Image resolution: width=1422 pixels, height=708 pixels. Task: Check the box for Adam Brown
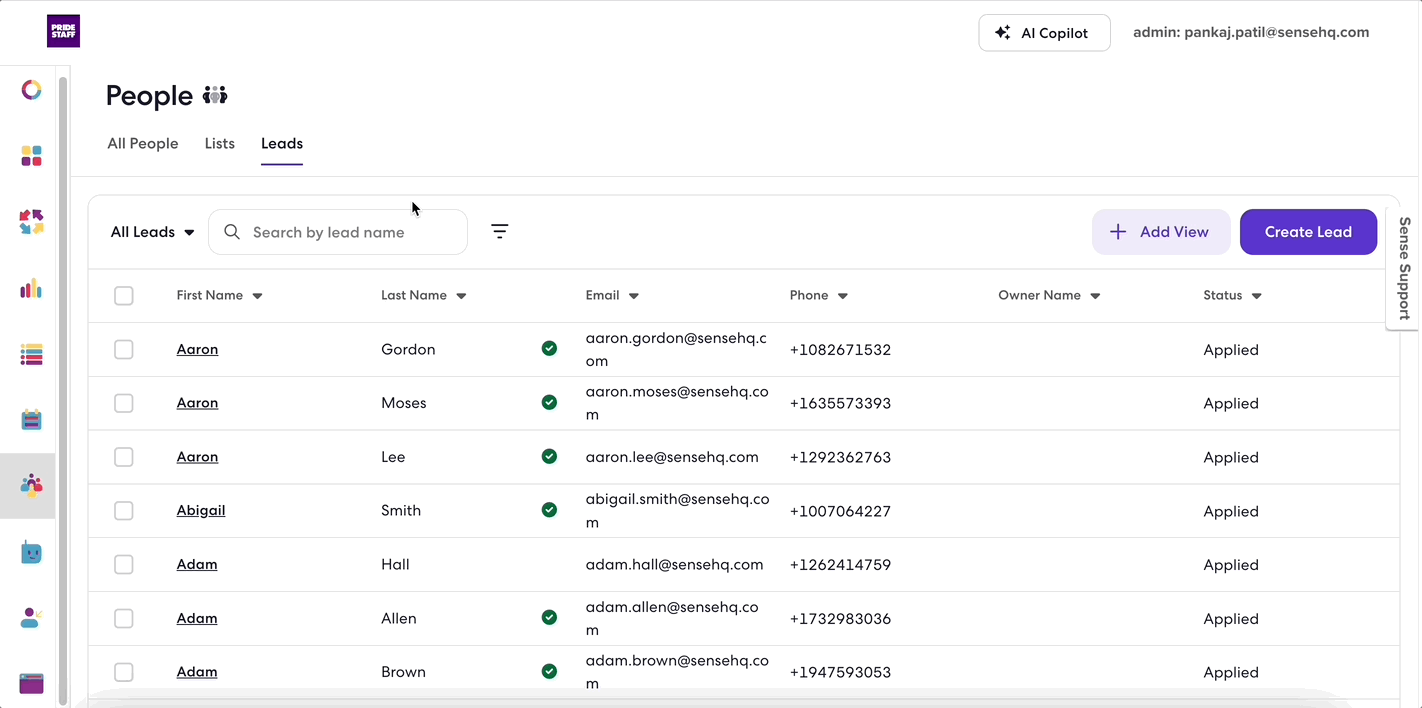point(124,672)
